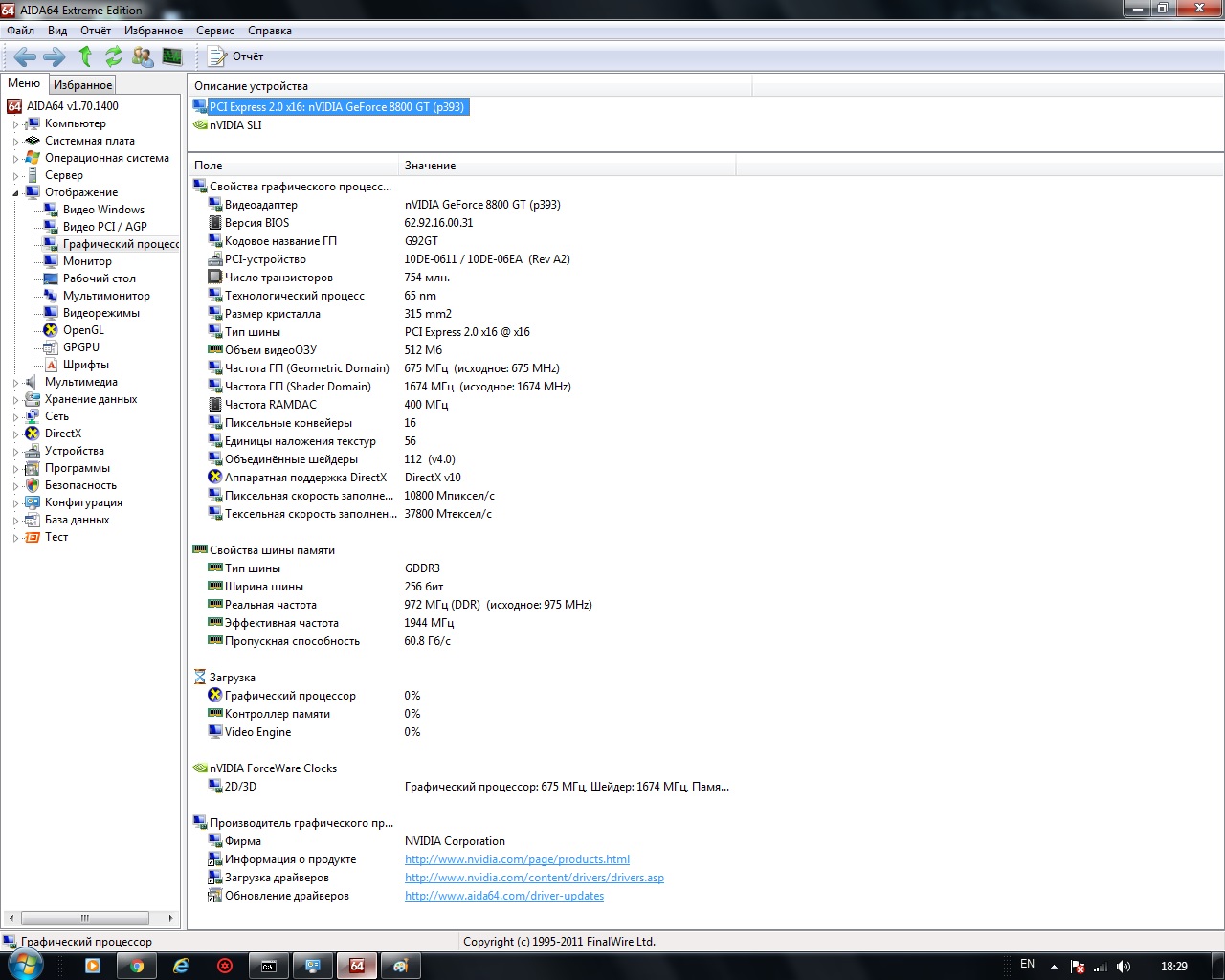Open Рабочий стол tree item
Screen dimensions: 1225x980
click(100, 278)
